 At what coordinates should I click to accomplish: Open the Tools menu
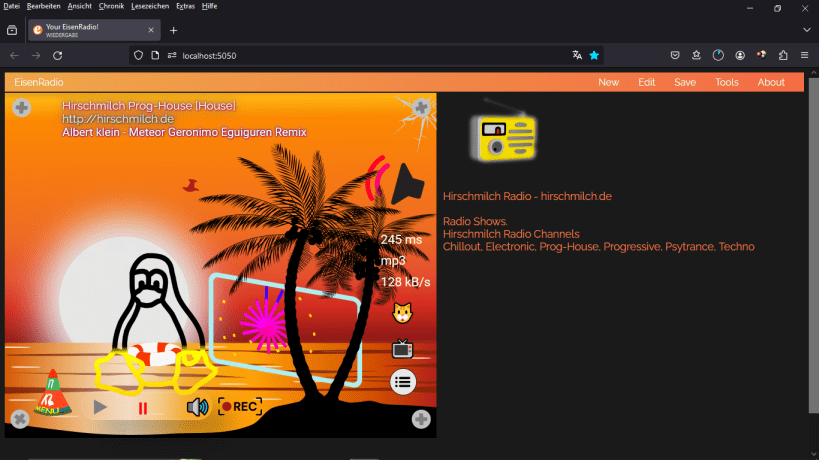pos(727,82)
